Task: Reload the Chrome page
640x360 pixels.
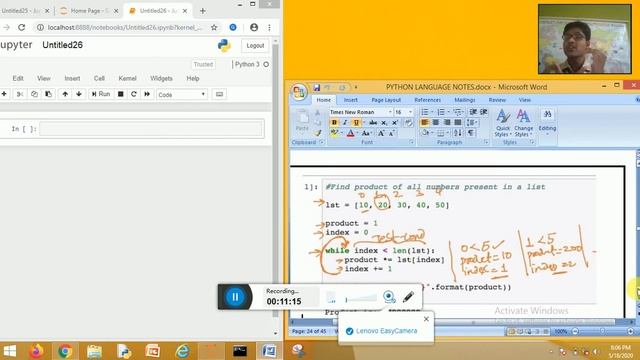Action: [x=22, y=27]
